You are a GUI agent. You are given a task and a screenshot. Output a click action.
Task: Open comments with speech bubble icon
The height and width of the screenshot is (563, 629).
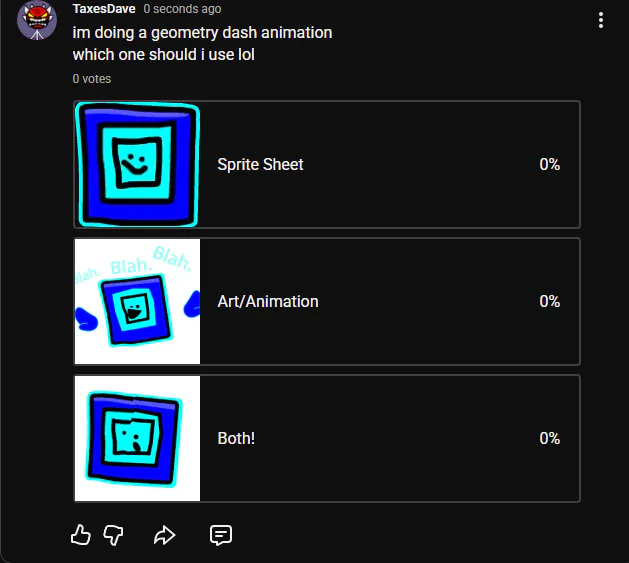coord(221,535)
